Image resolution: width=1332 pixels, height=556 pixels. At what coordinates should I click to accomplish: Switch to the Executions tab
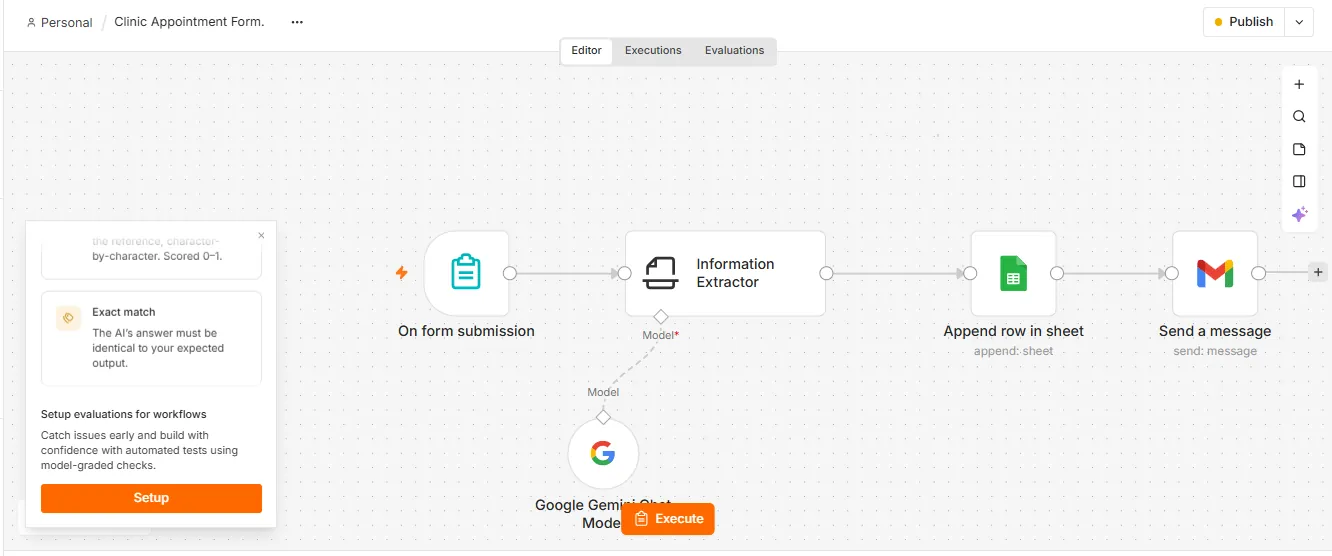click(653, 51)
